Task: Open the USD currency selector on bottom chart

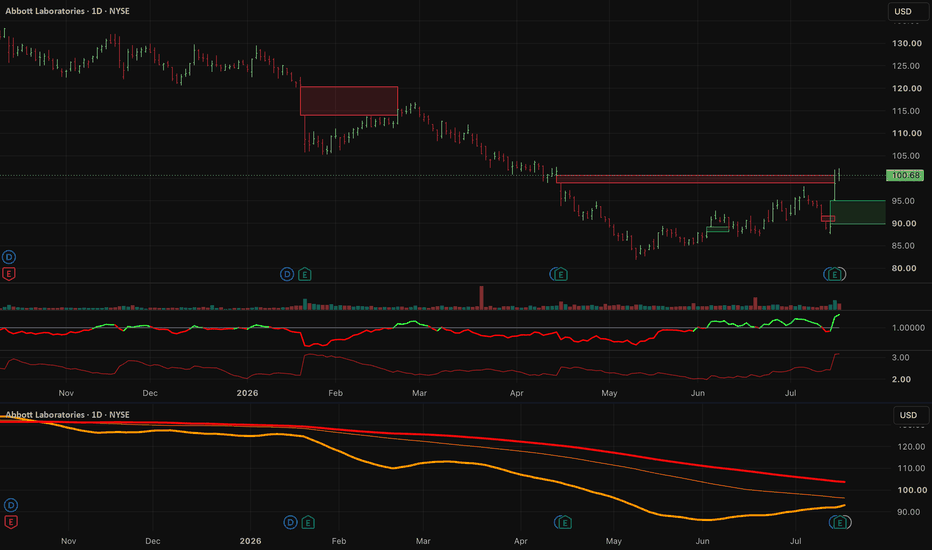Action: pos(911,415)
